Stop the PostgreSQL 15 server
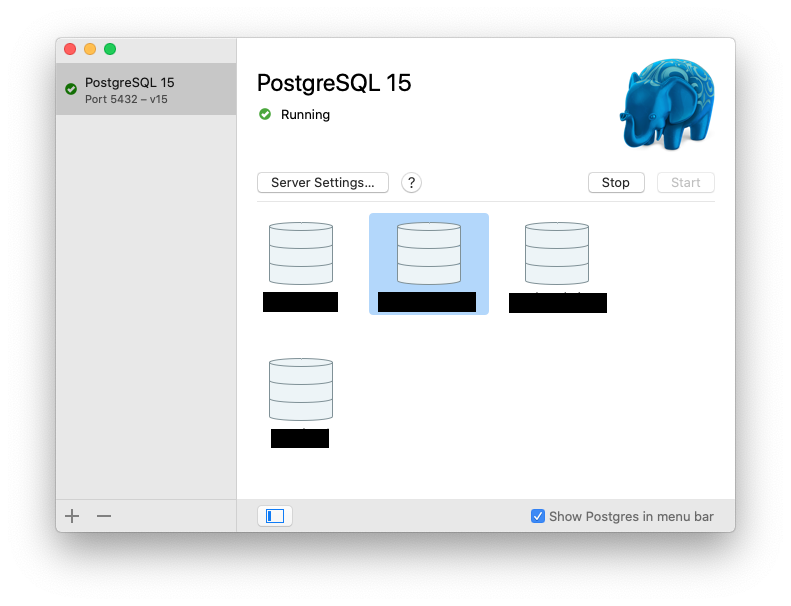 (616, 183)
